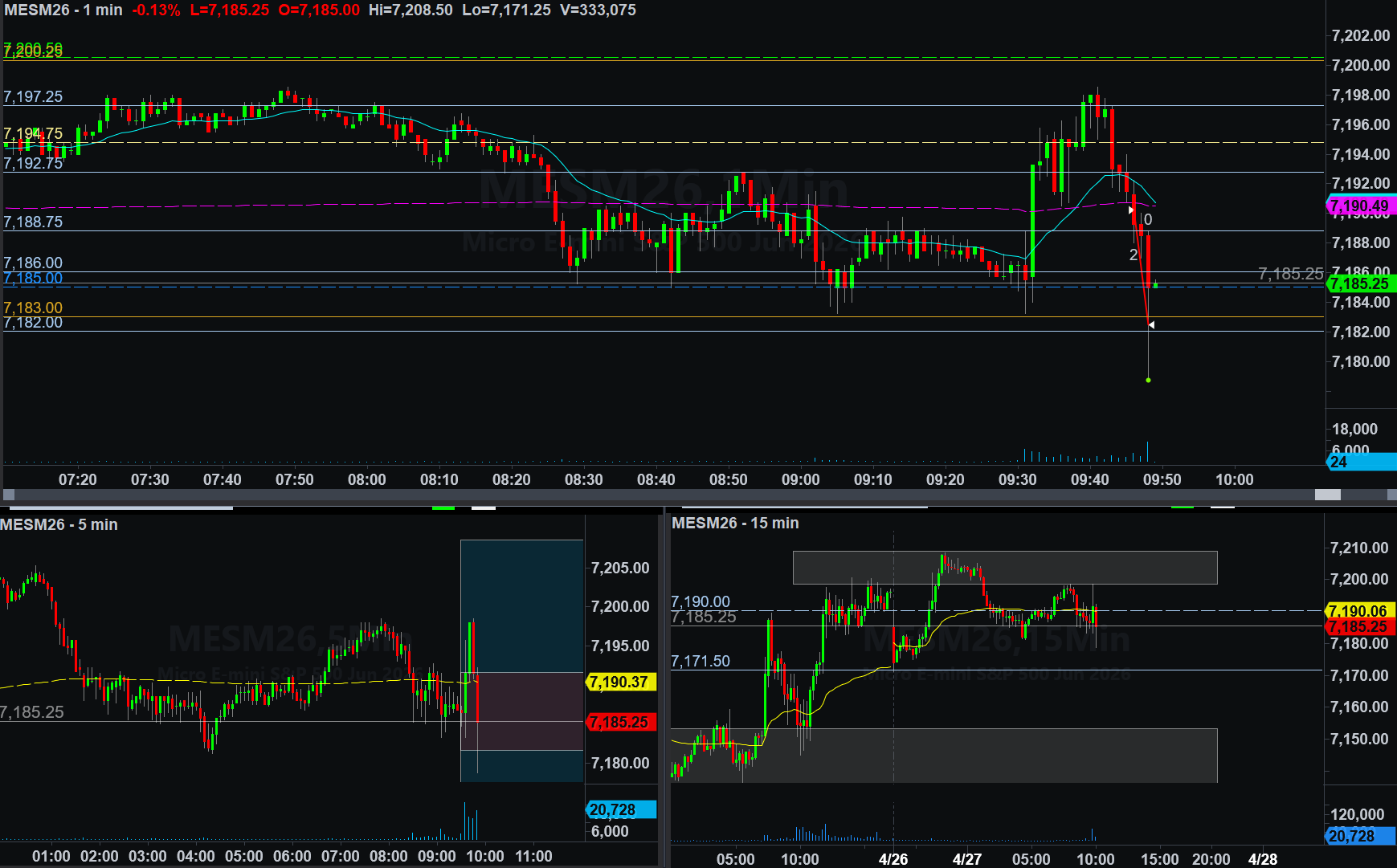
Task: Select the MESM26 - 15 min chart title
Action: point(735,523)
